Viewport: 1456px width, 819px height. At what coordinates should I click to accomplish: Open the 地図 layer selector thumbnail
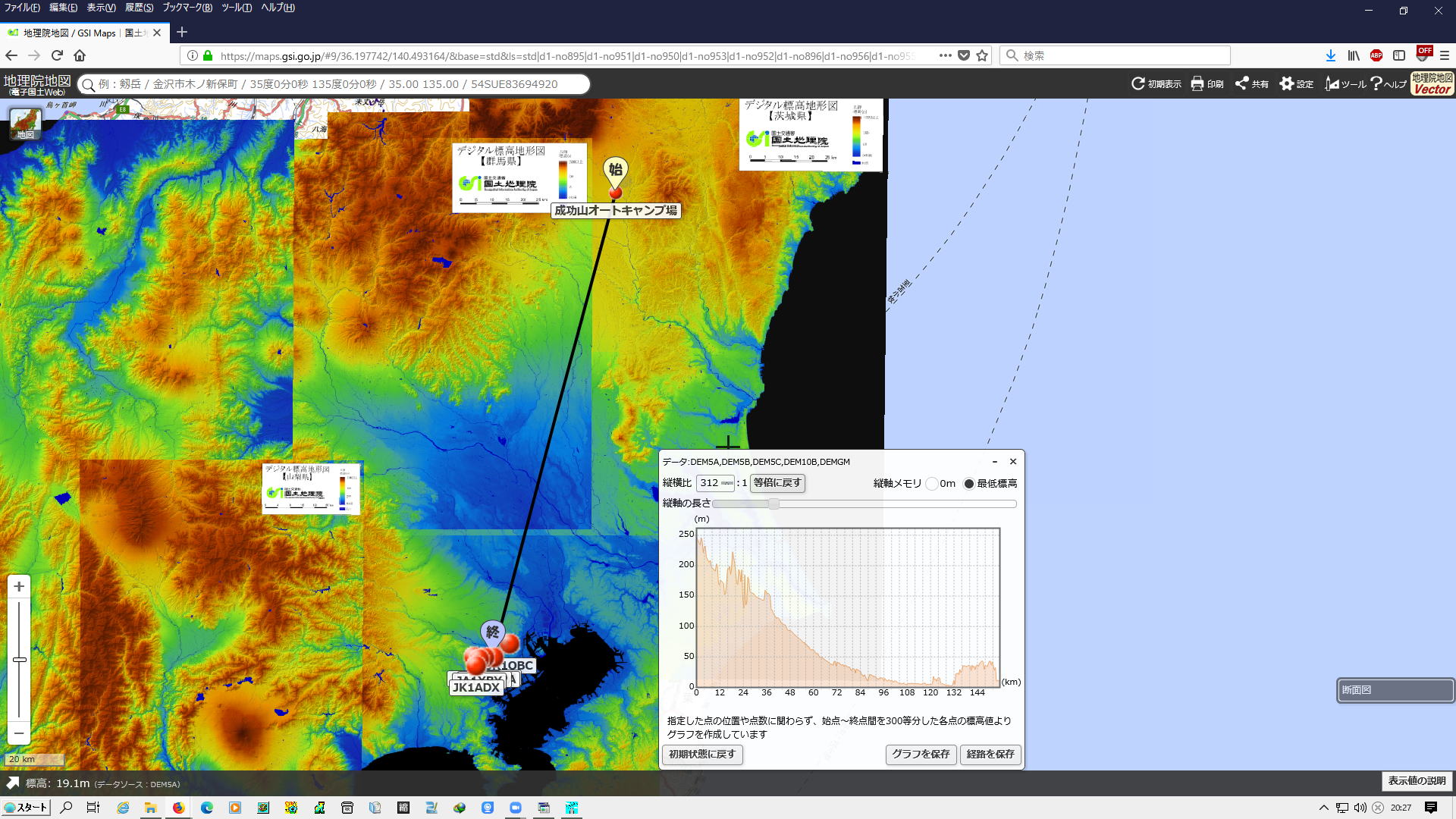25,124
